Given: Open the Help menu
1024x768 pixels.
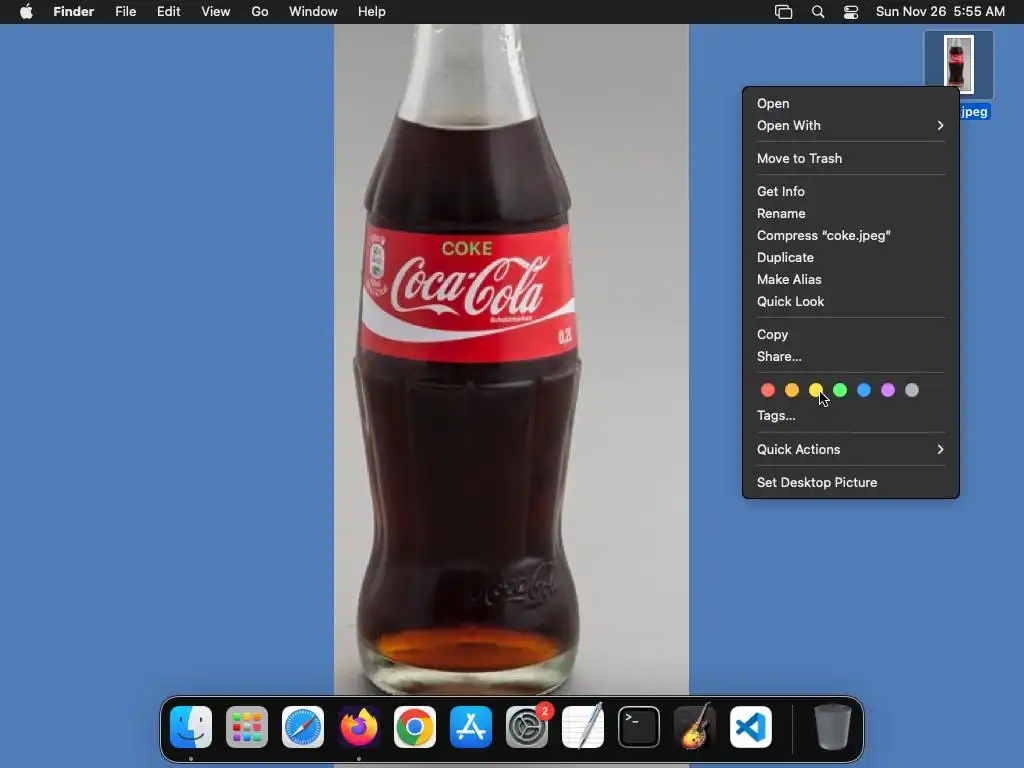Looking at the screenshot, I should pyautogui.click(x=372, y=12).
